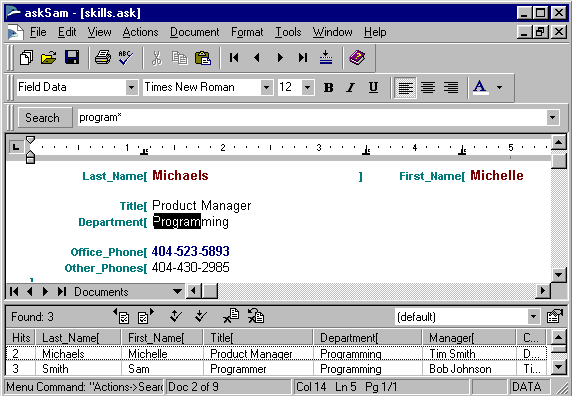Run spell check with ABC icon

[126, 58]
